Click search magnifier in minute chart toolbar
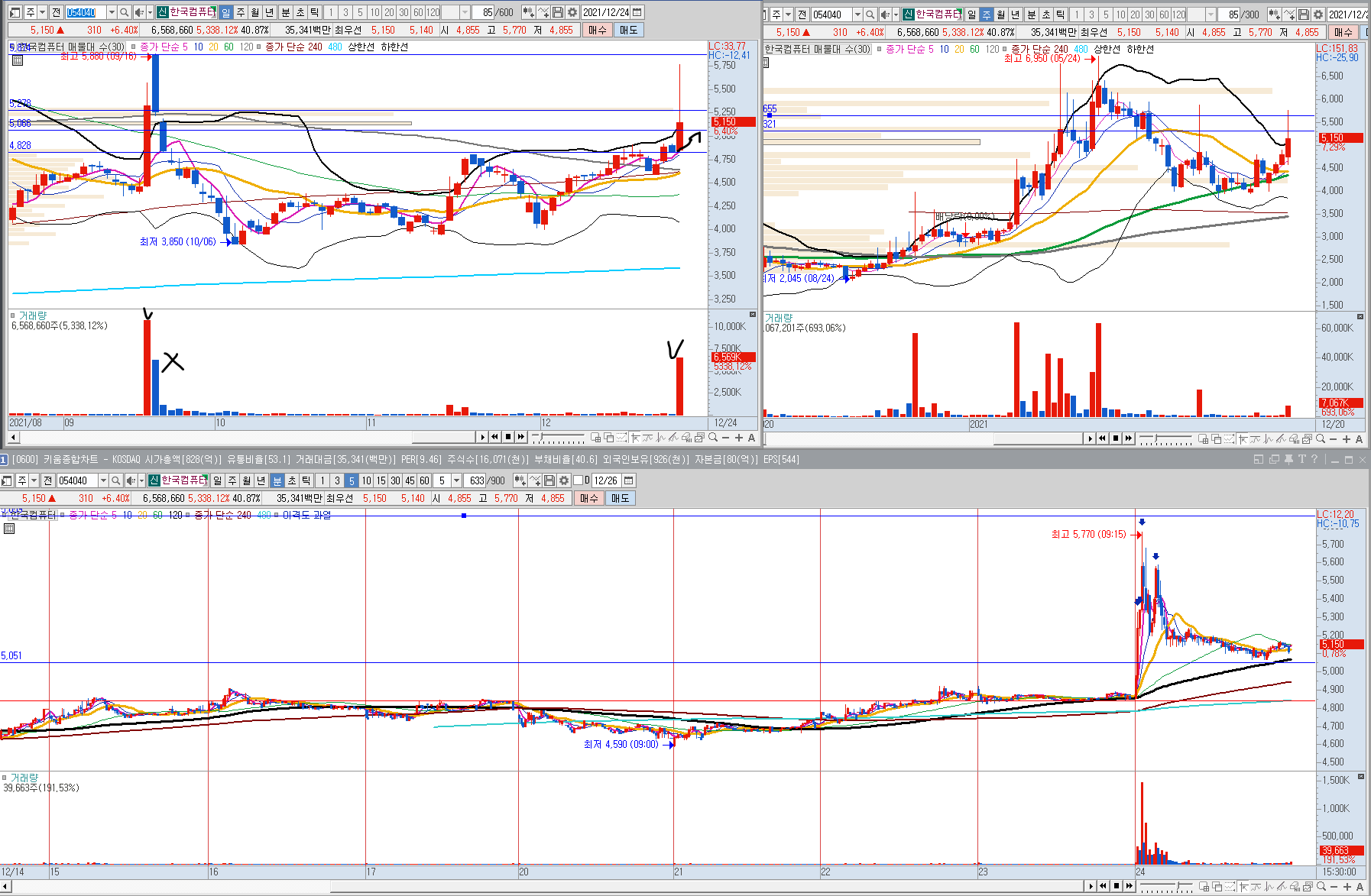1371x896 pixels. (116, 480)
